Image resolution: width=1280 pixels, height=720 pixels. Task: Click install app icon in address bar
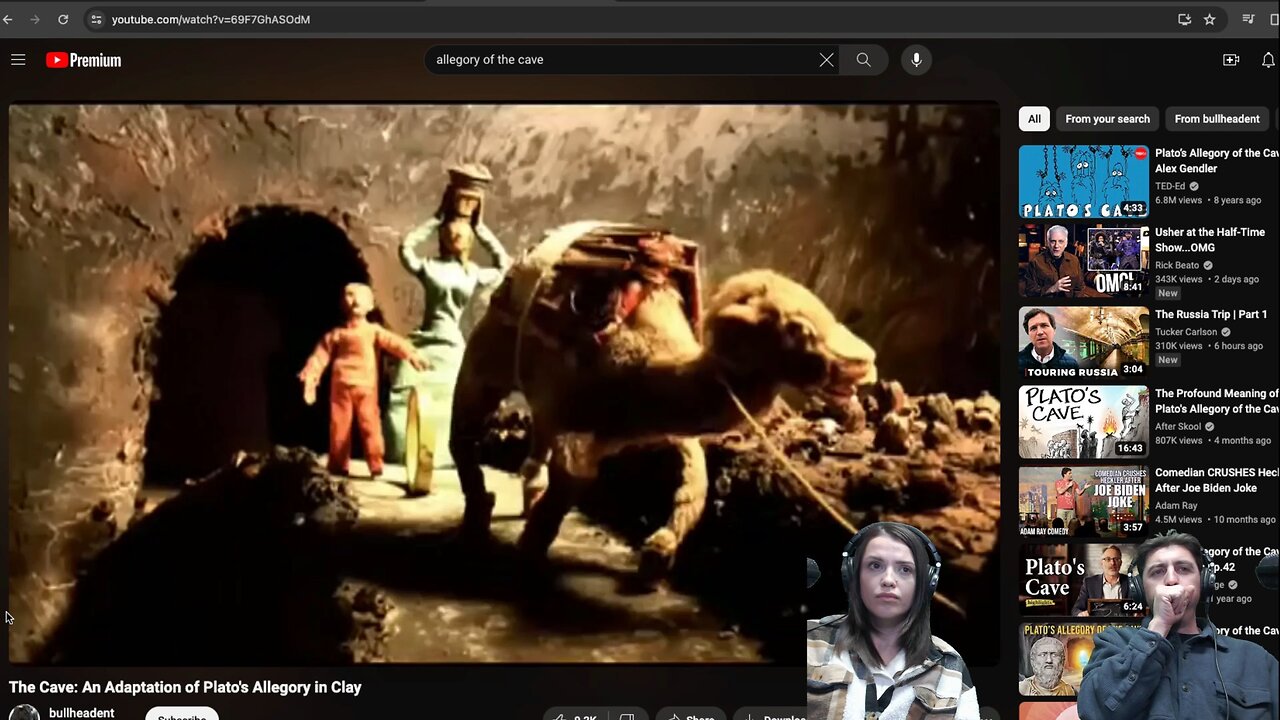(x=1184, y=19)
